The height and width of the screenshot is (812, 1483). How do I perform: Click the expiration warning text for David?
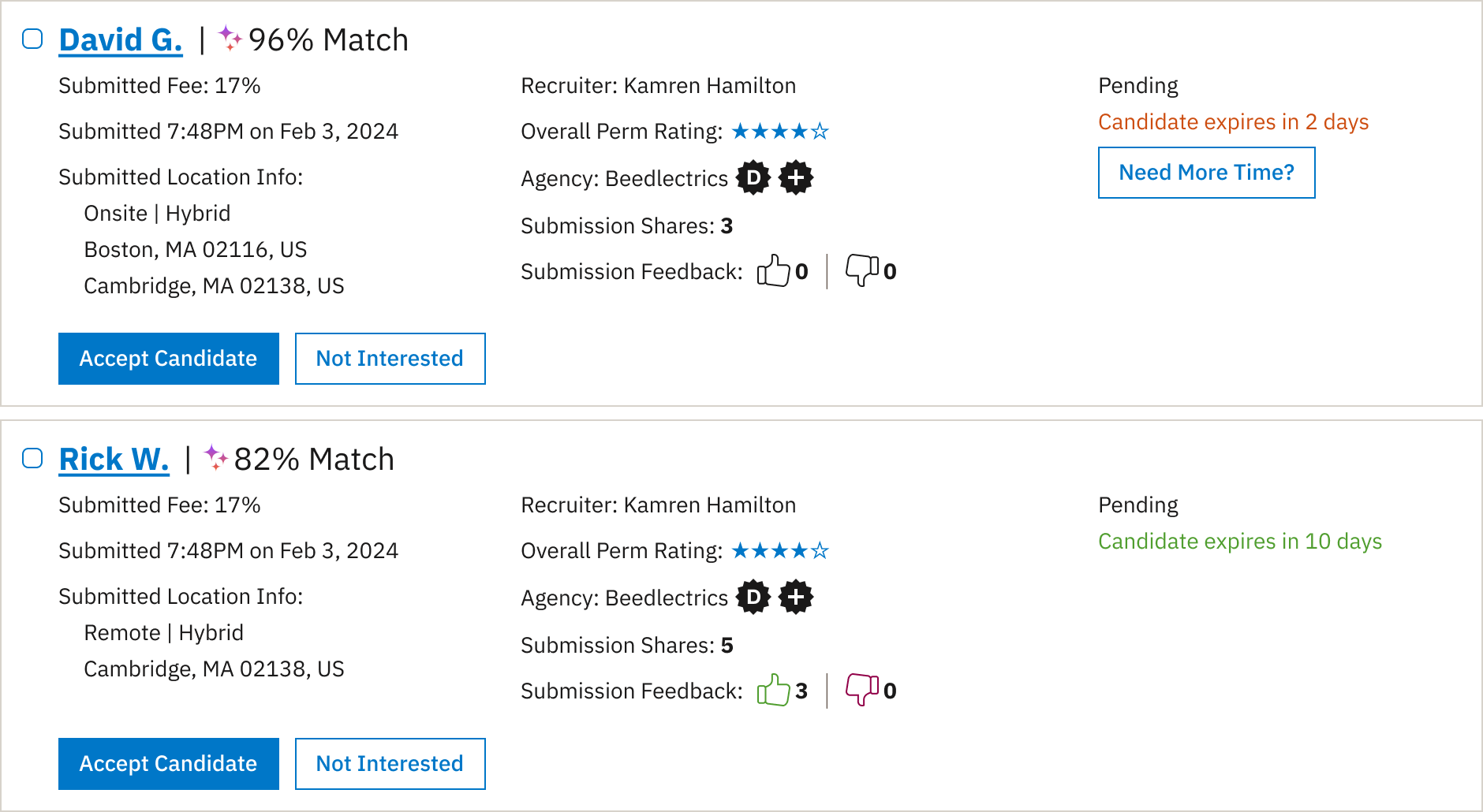[1234, 121]
